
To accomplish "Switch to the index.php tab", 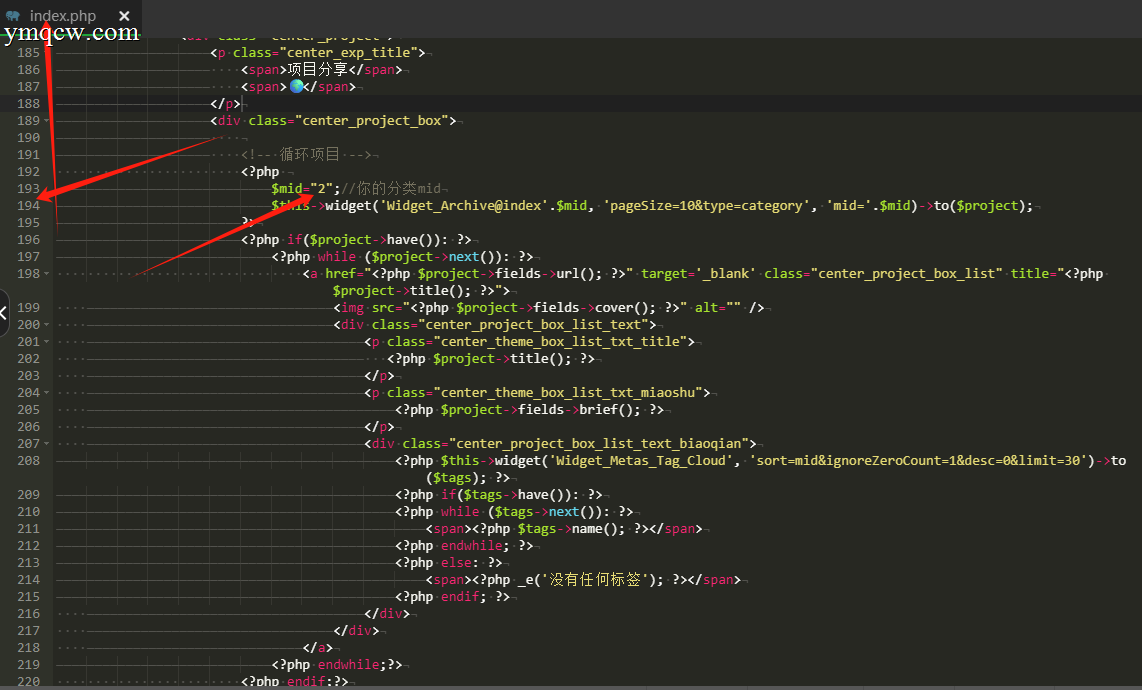I will 63,15.
